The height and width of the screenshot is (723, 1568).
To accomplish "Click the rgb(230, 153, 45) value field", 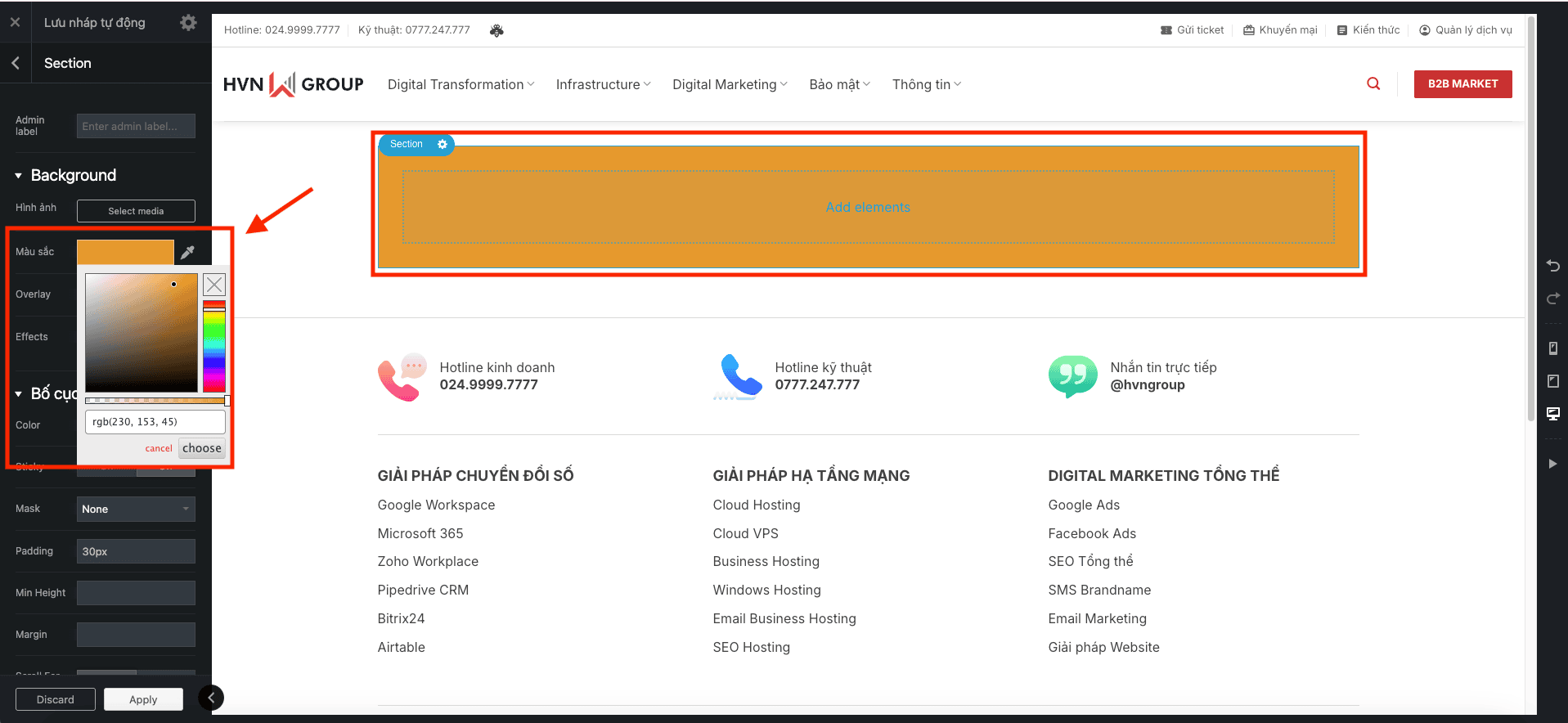I will [x=155, y=422].
